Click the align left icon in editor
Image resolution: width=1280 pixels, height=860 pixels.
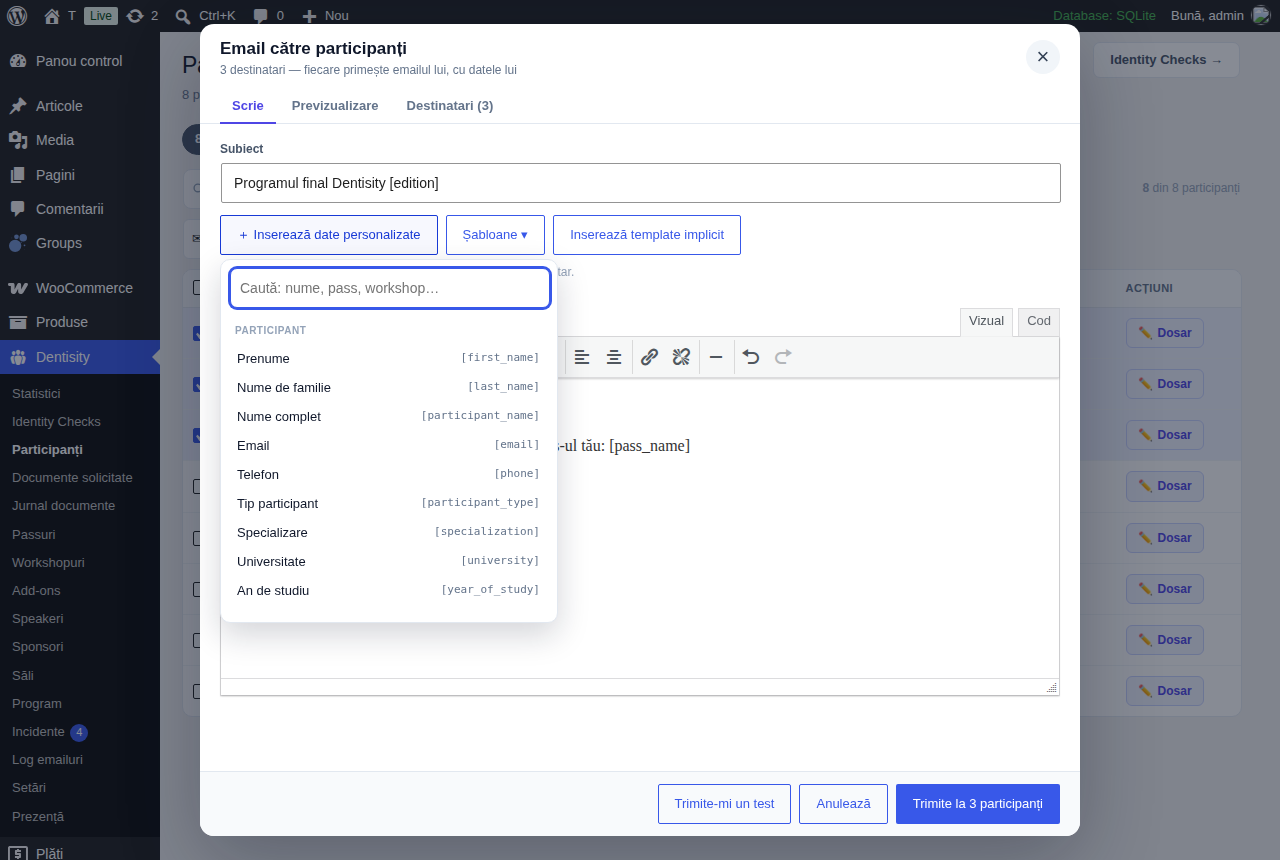point(582,357)
